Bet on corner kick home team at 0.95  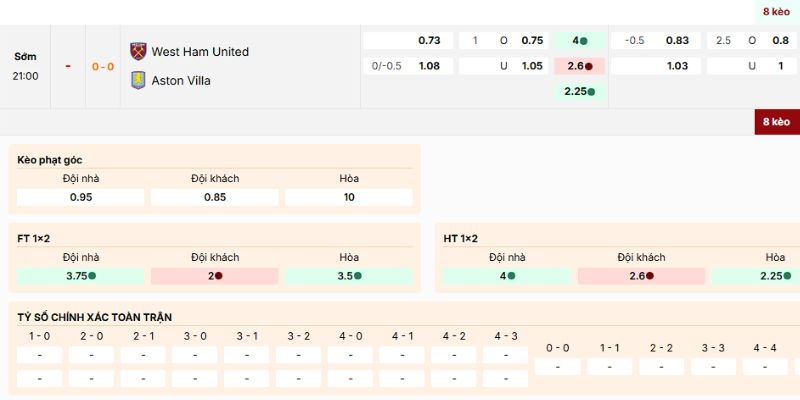[x=81, y=197]
